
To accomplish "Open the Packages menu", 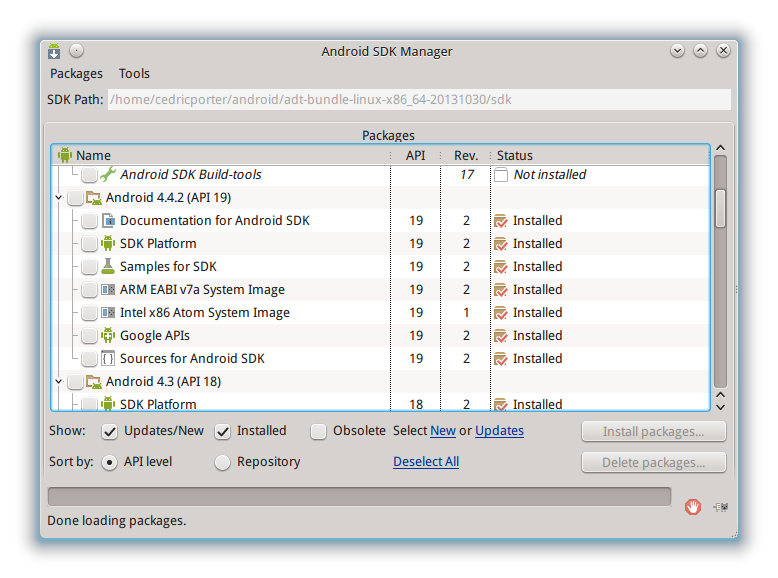I will 76,73.
